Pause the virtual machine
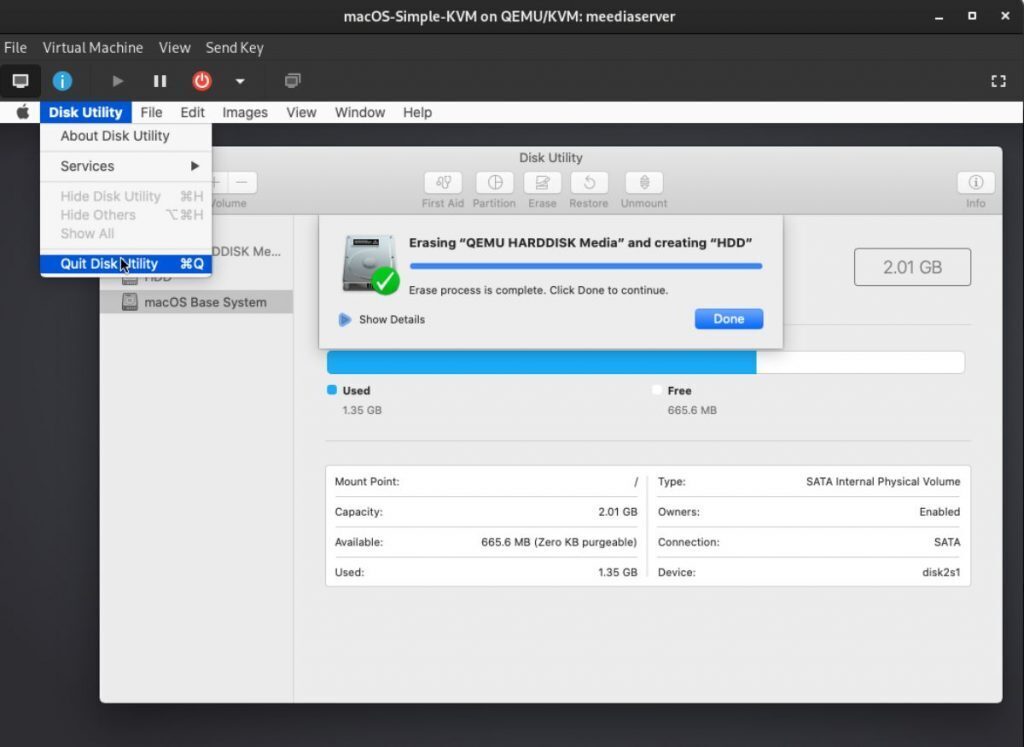The image size is (1024, 747). [159, 81]
